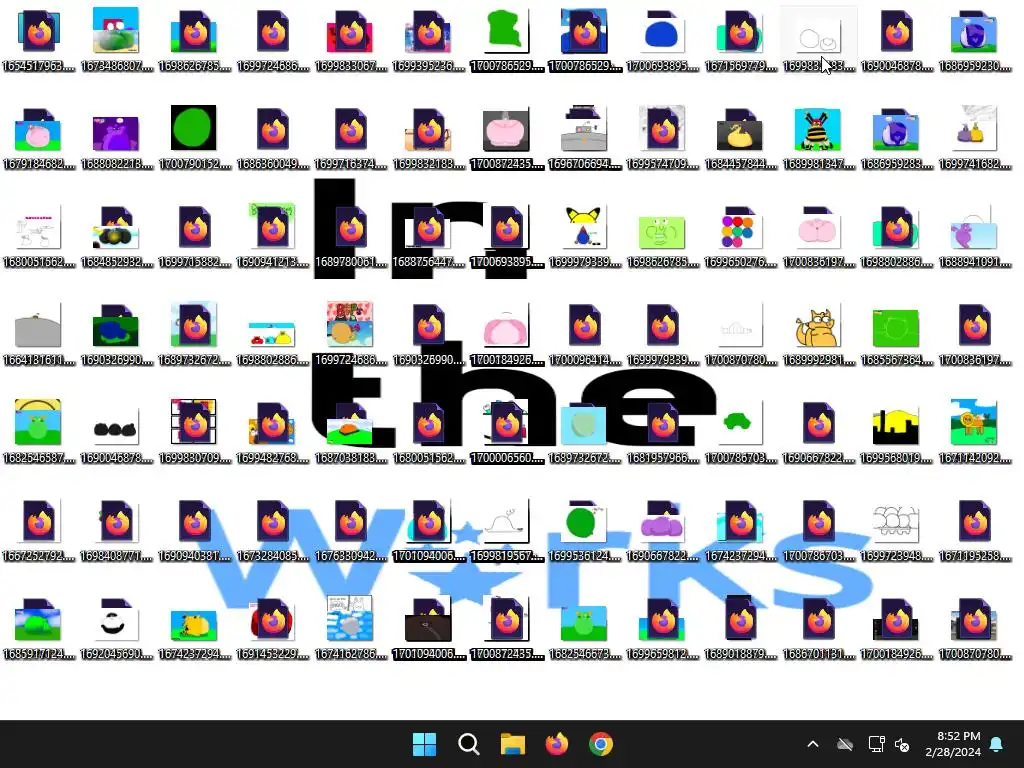The height and width of the screenshot is (768, 1024).
Task: Select orange cat file 1689992981
Action: [818, 334]
